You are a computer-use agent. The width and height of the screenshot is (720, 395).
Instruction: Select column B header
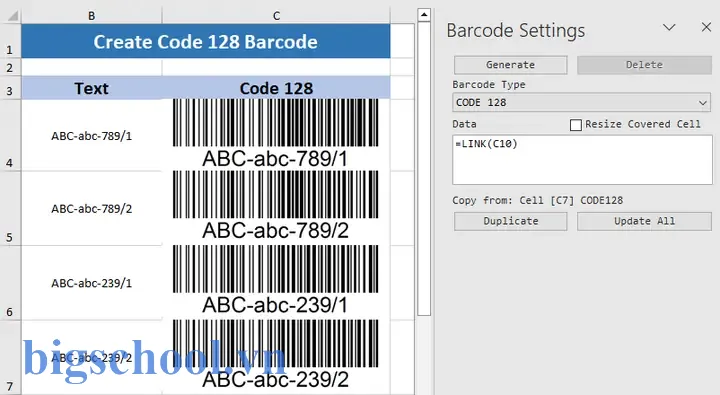pyautogui.click(x=91, y=16)
